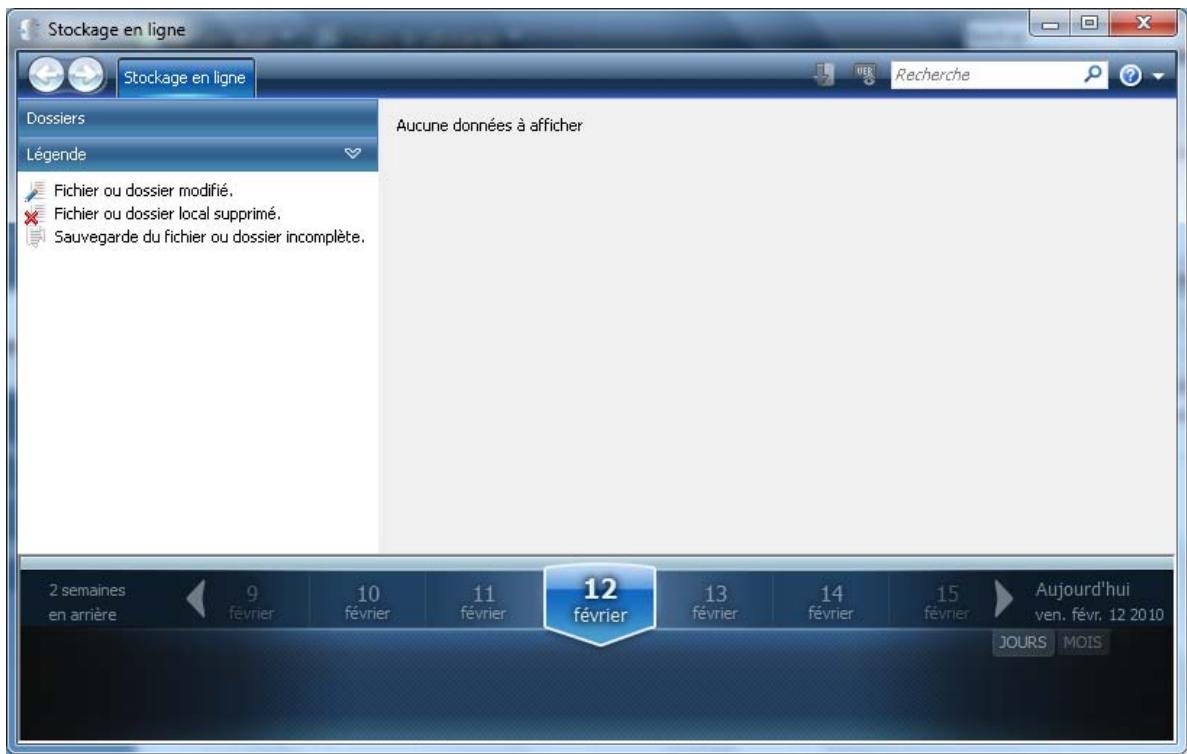The image size is (1187, 754).
Task: Maximize the Stockage en ligne window
Action: click(1089, 23)
